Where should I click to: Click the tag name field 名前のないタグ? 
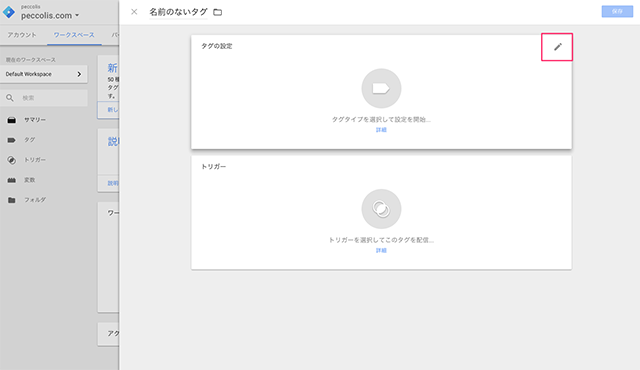pos(178,12)
